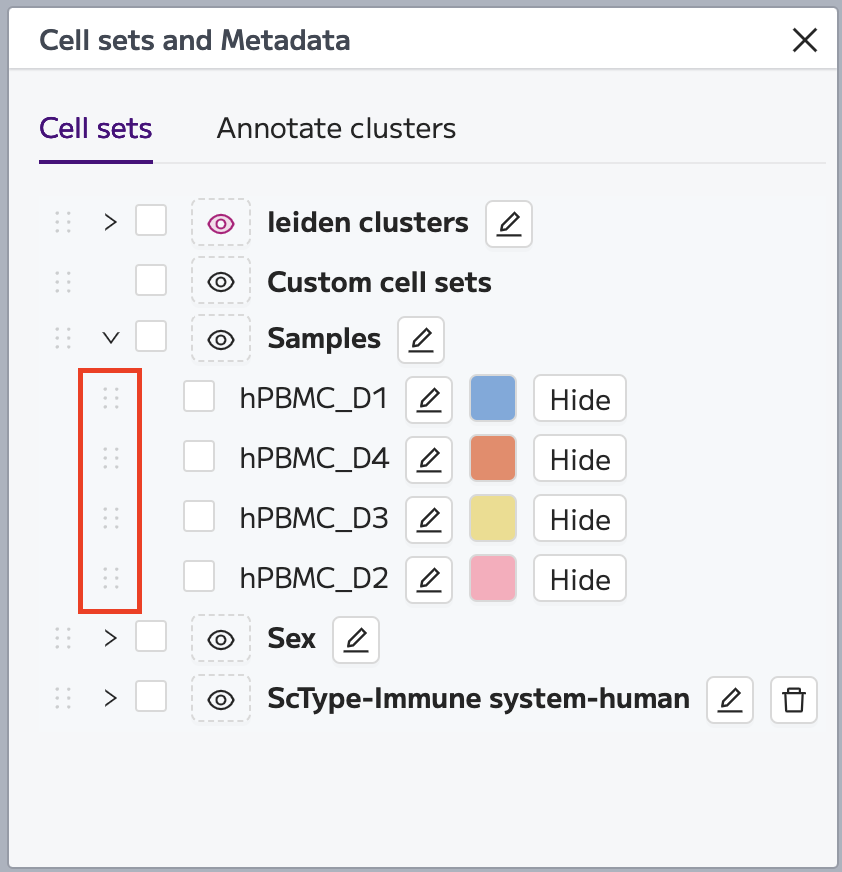Open the orange hPBMC_D4 color swatch
This screenshot has height=872, width=842.
(x=493, y=458)
